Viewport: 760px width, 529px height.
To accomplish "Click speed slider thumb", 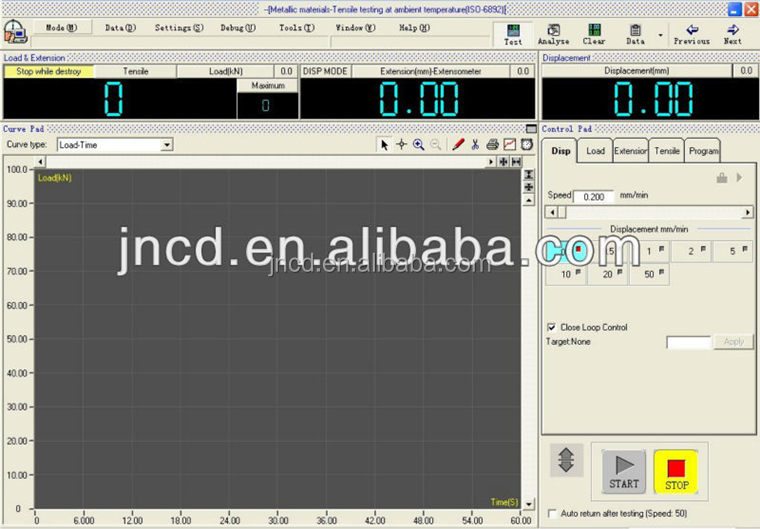I will (562, 212).
